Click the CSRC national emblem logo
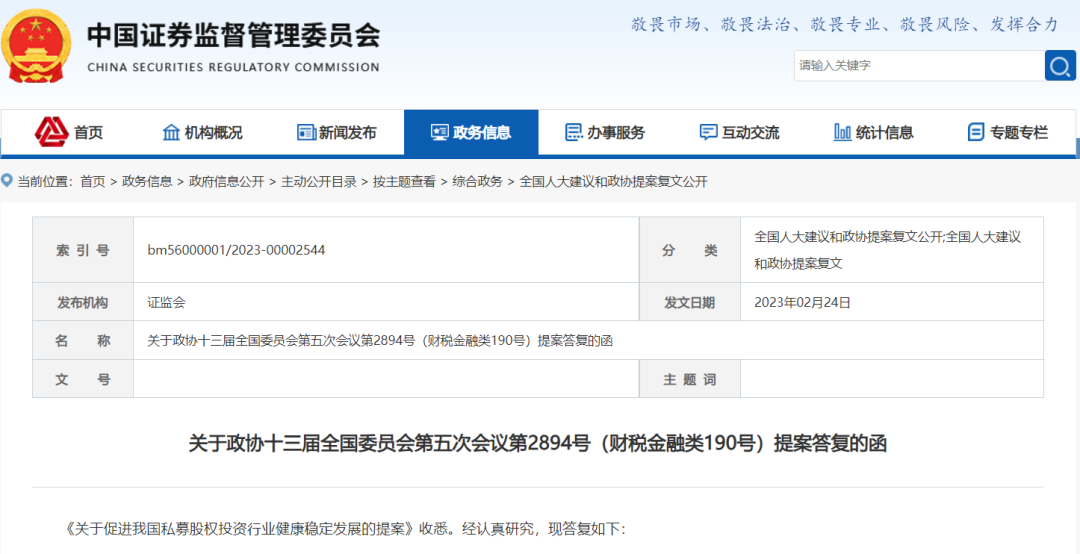This screenshot has width=1080, height=554. tap(37, 46)
